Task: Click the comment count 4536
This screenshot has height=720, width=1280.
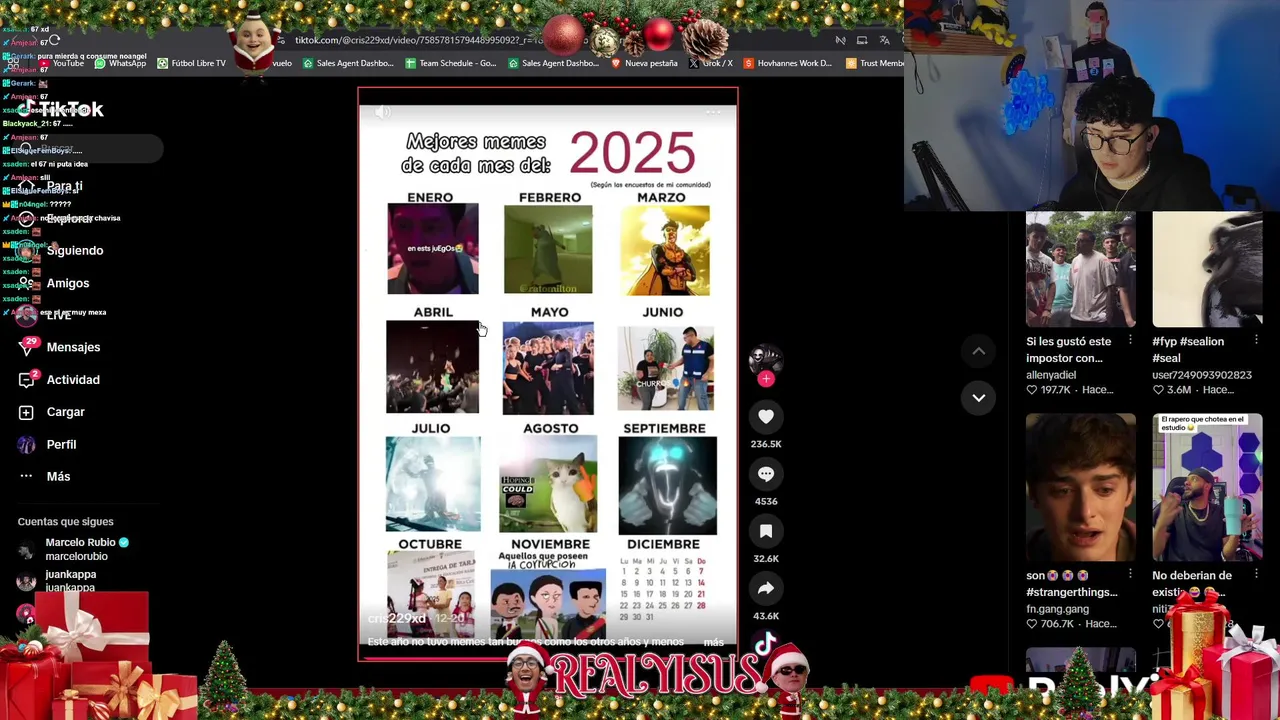Action: (766, 501)
